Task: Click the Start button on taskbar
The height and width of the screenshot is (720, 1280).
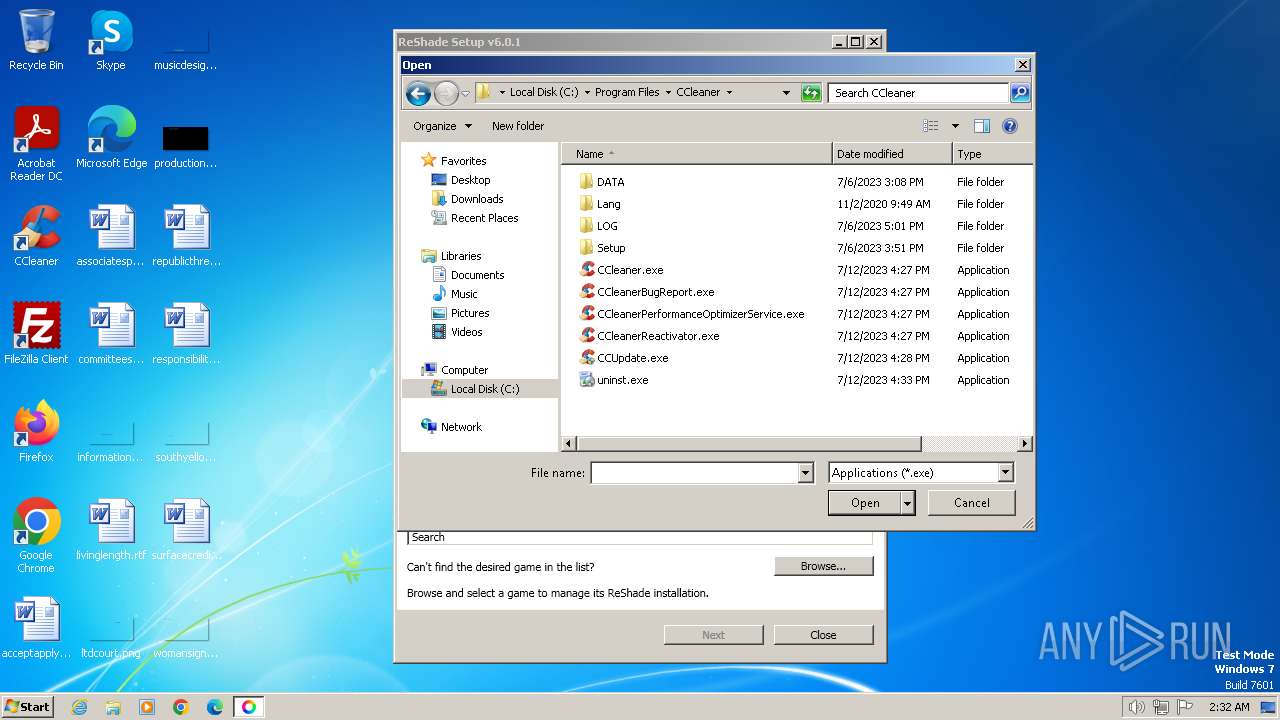Action: tap(27, 706)
